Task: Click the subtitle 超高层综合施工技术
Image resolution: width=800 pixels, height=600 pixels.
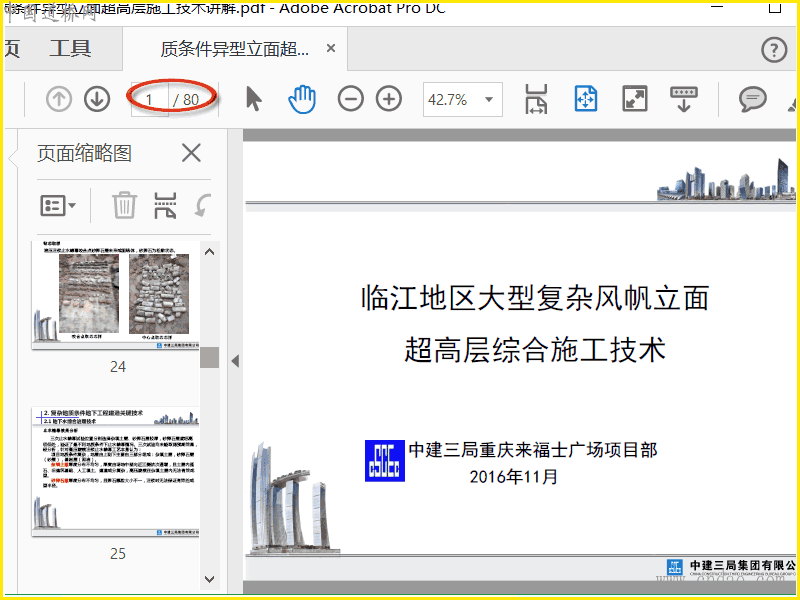Action: (535, 350)
